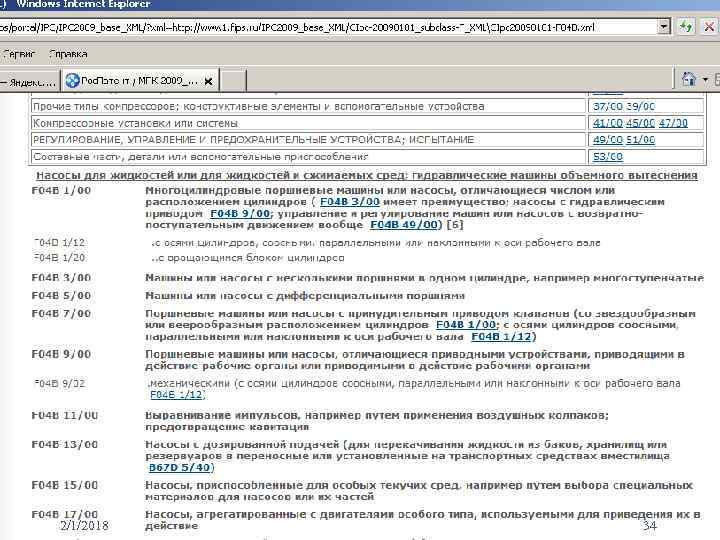Select the РосПатент / МПК 2009 tab
Screen dimensions: 720x540
tap(140, 81)
